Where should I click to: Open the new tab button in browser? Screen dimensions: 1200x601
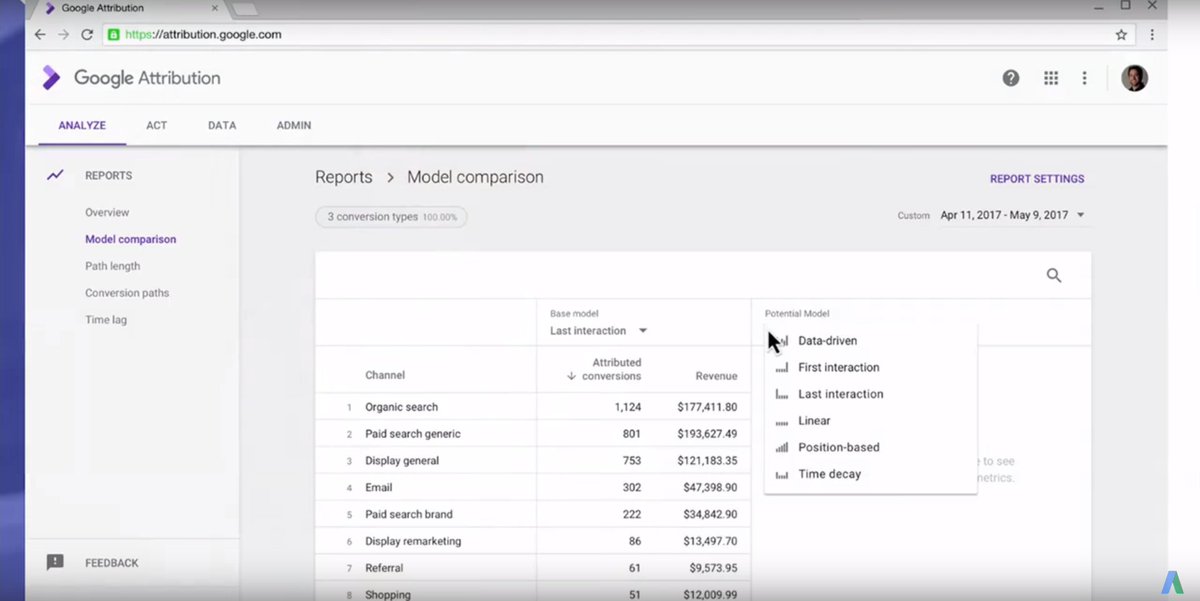pos(246,9)
